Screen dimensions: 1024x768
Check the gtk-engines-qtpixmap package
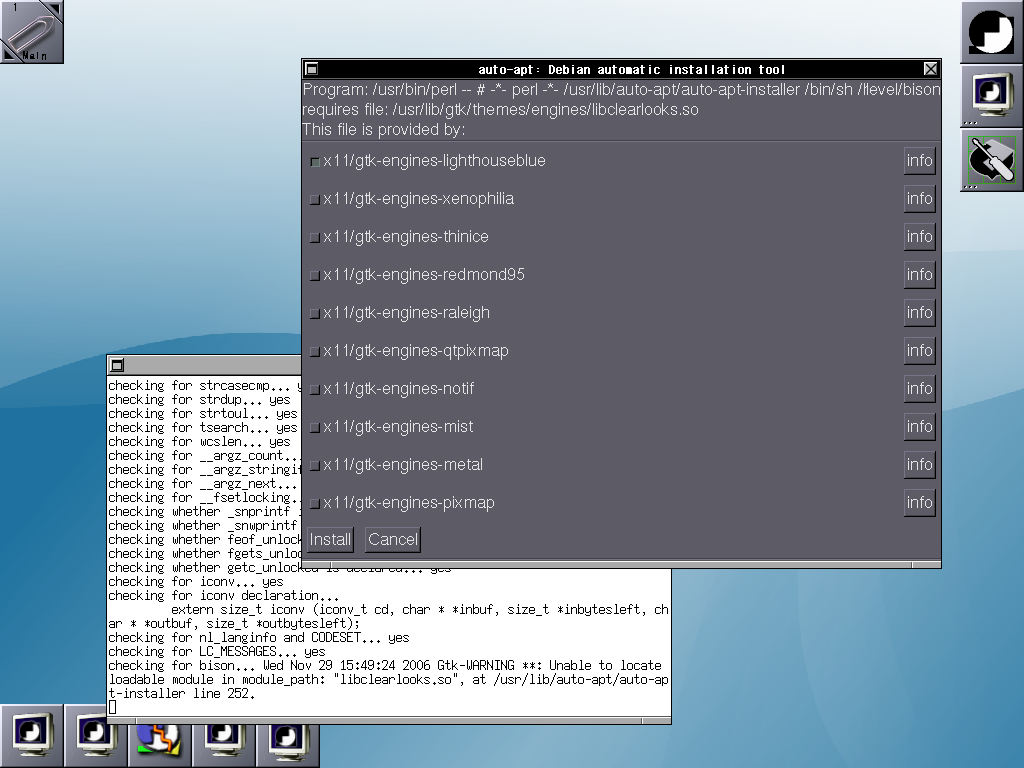[315, 351]
